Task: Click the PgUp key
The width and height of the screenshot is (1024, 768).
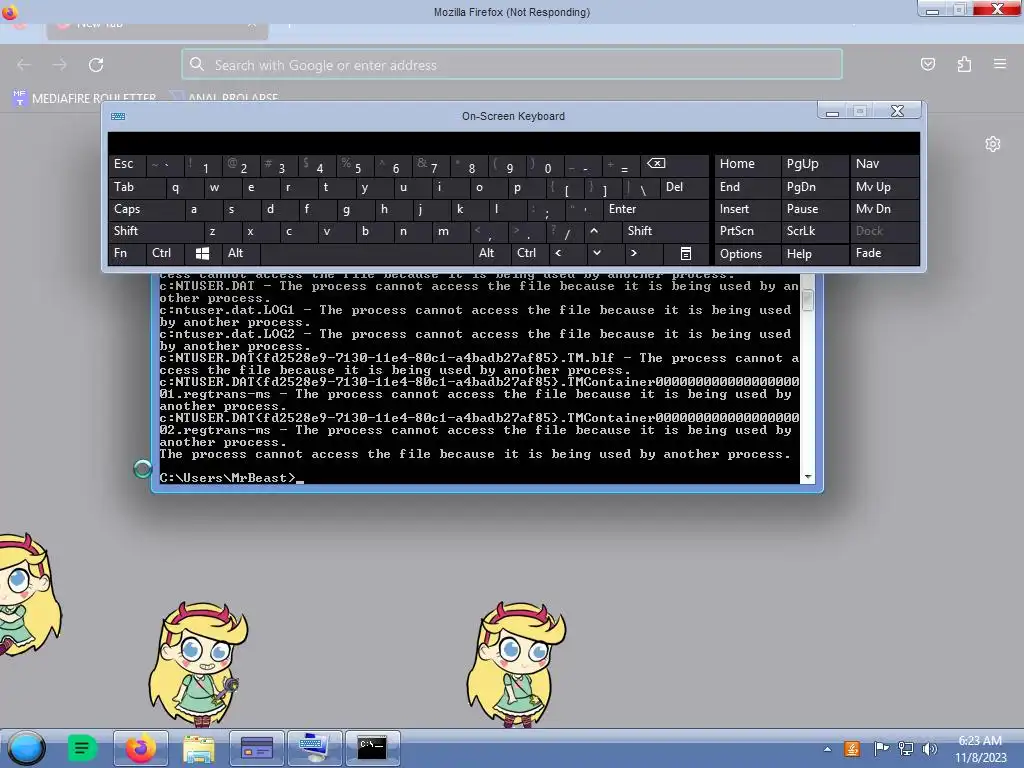Action: tap(814, 165)
